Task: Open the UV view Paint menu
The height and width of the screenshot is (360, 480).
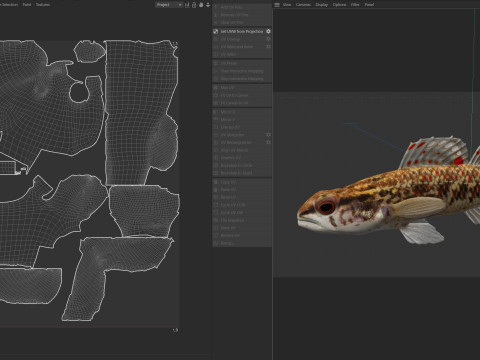Action: tap(27, 5)
